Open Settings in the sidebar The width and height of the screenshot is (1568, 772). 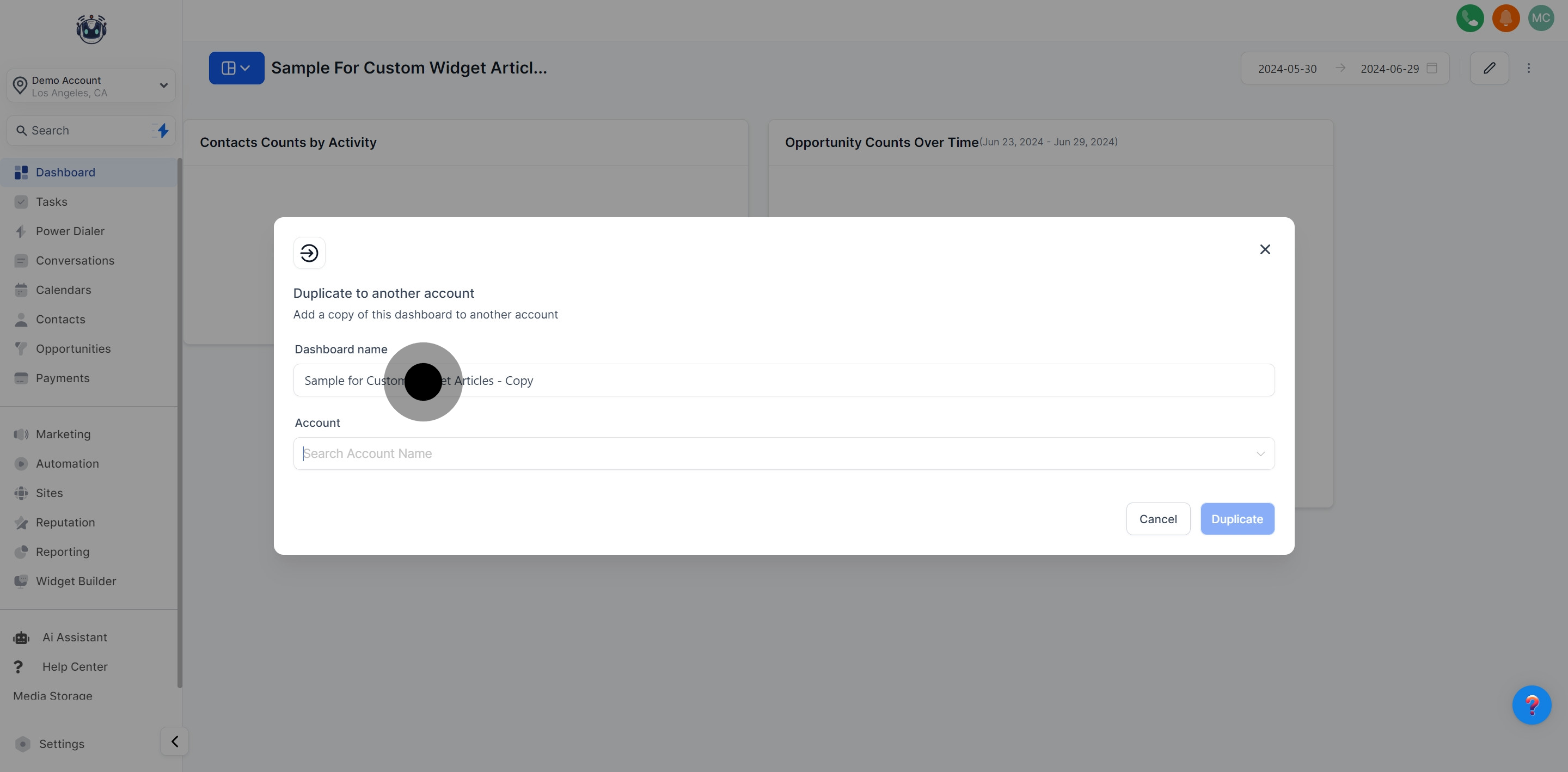pos(62,744)
